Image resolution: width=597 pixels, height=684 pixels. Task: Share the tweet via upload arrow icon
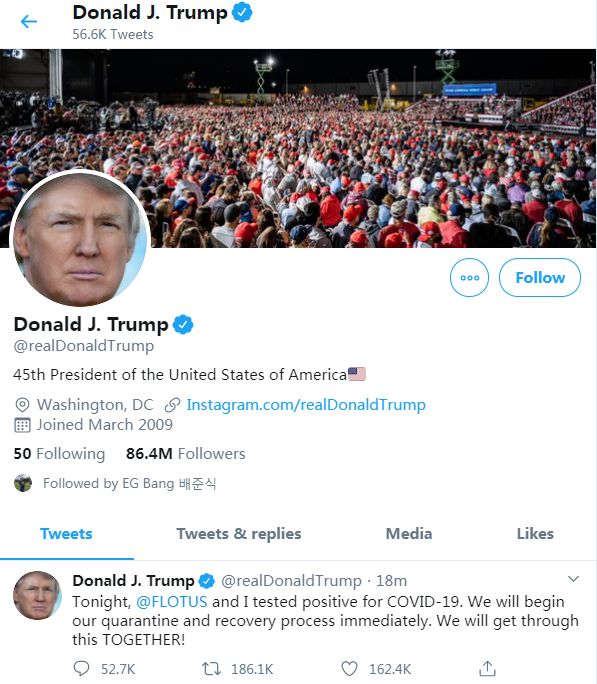pyautogui.click(x=488, y=668)
